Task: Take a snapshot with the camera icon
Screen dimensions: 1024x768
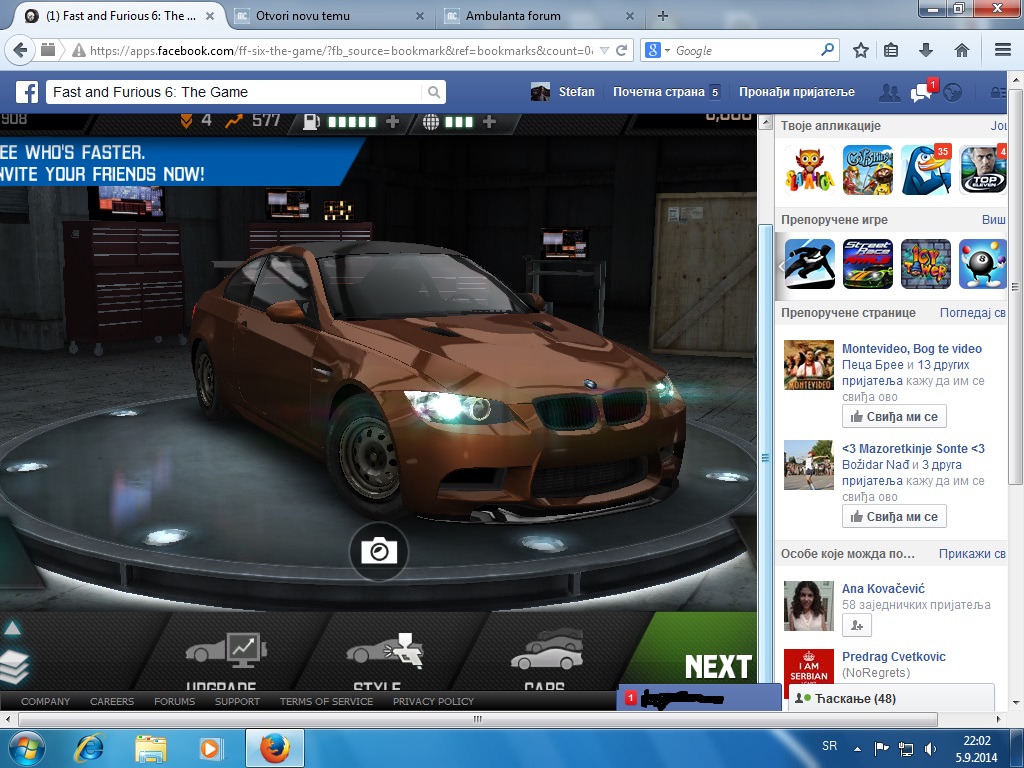Action: (379, 552)
